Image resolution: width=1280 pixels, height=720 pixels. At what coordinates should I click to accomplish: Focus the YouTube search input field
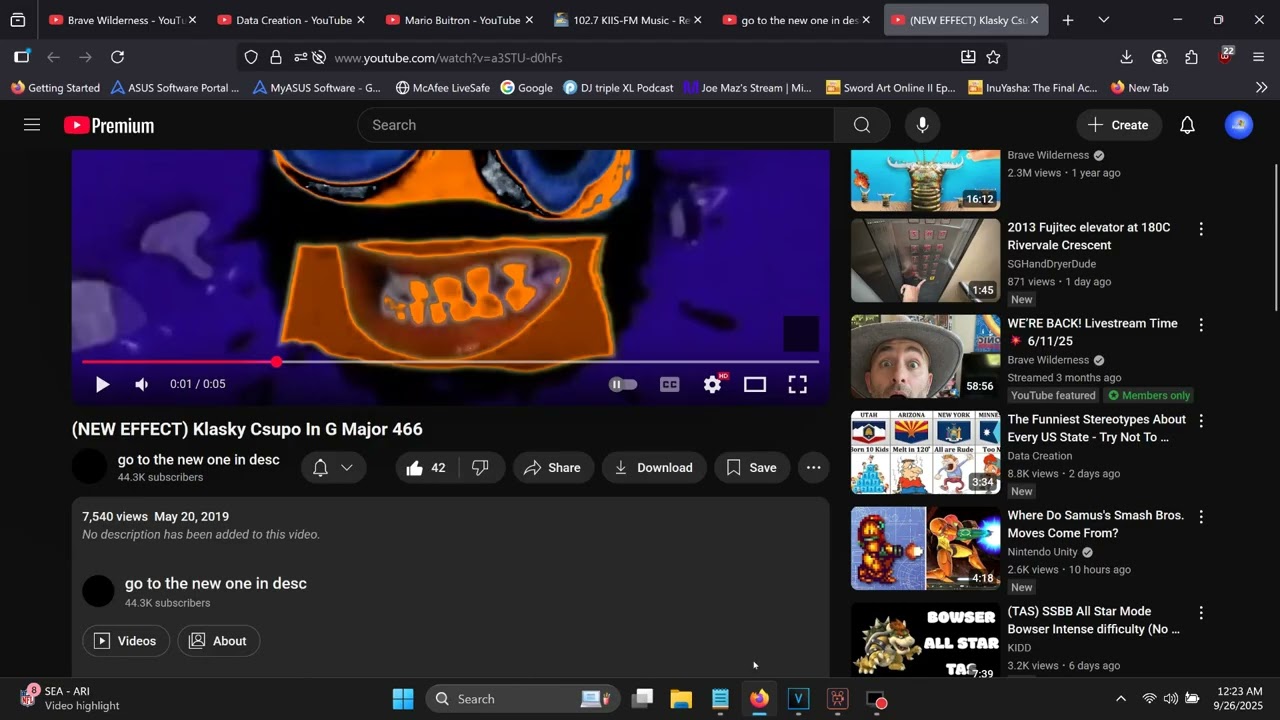[596, 125]
